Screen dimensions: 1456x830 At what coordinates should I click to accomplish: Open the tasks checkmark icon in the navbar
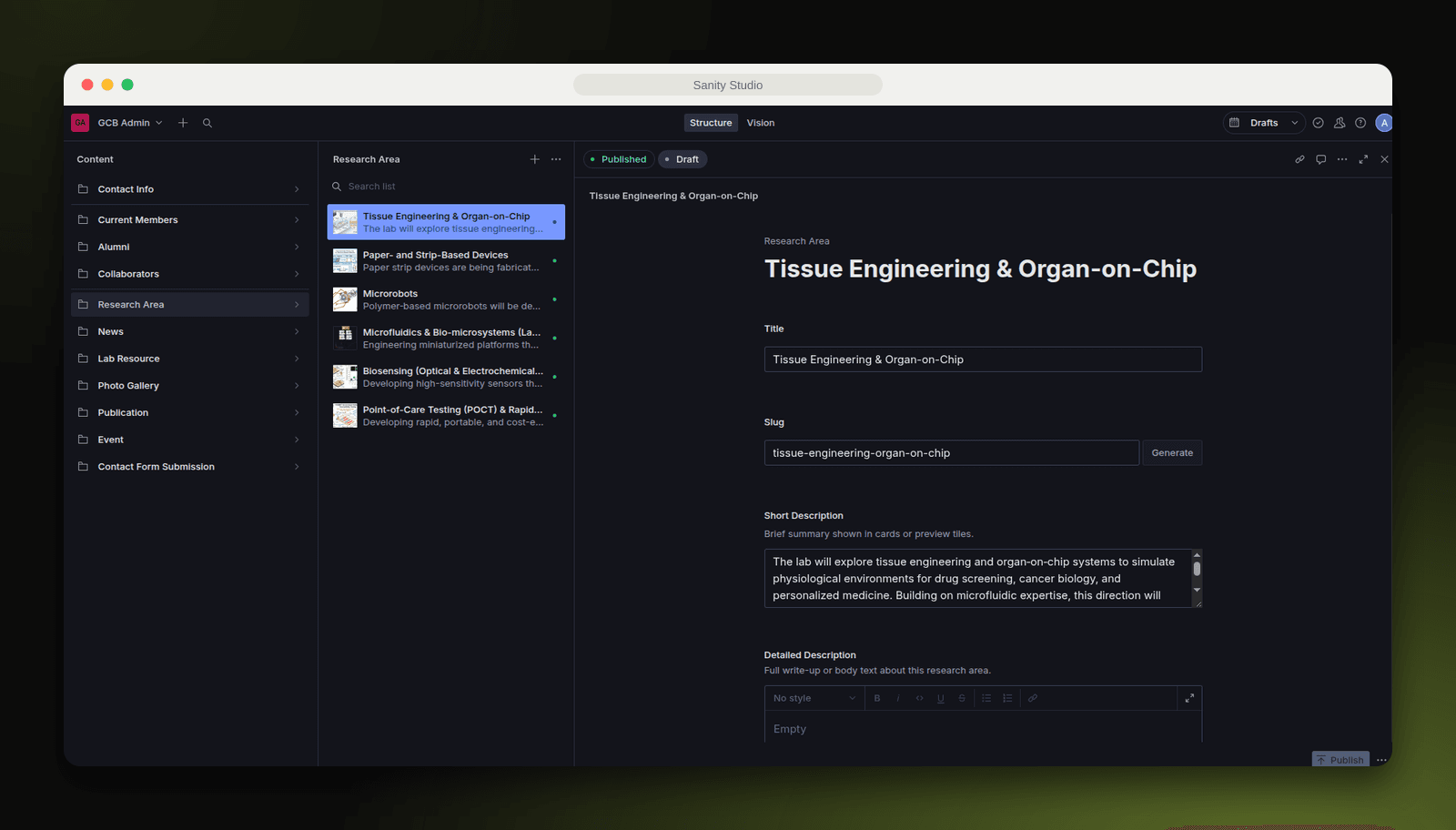click(1318, 123)
